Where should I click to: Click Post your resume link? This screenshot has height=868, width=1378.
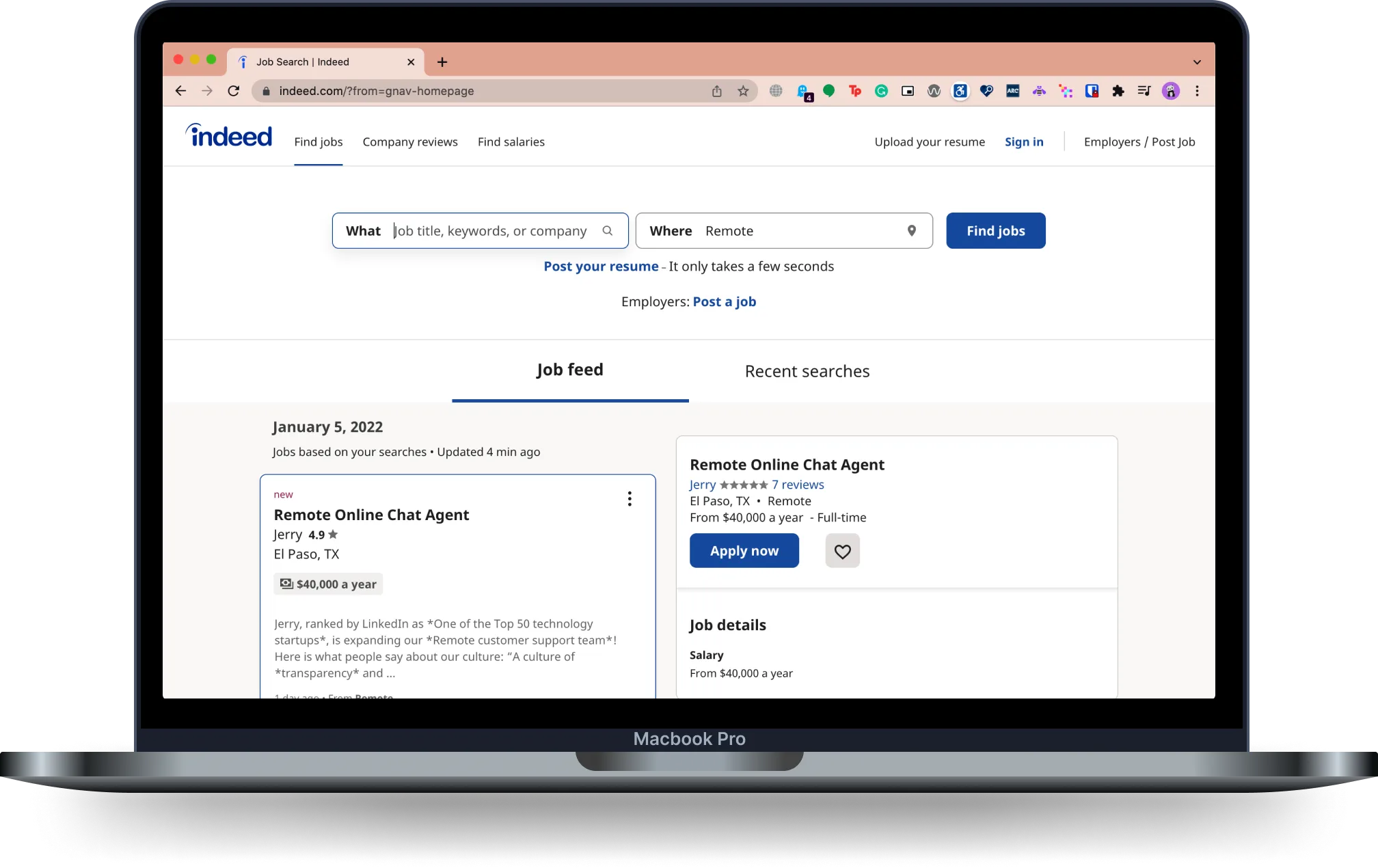(601, 267)
